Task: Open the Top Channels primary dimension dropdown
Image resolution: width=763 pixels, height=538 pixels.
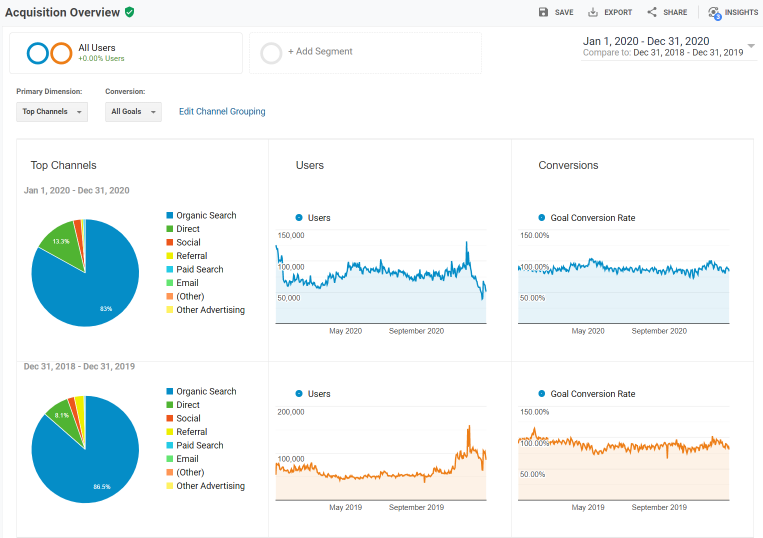Action: (52, 112)
